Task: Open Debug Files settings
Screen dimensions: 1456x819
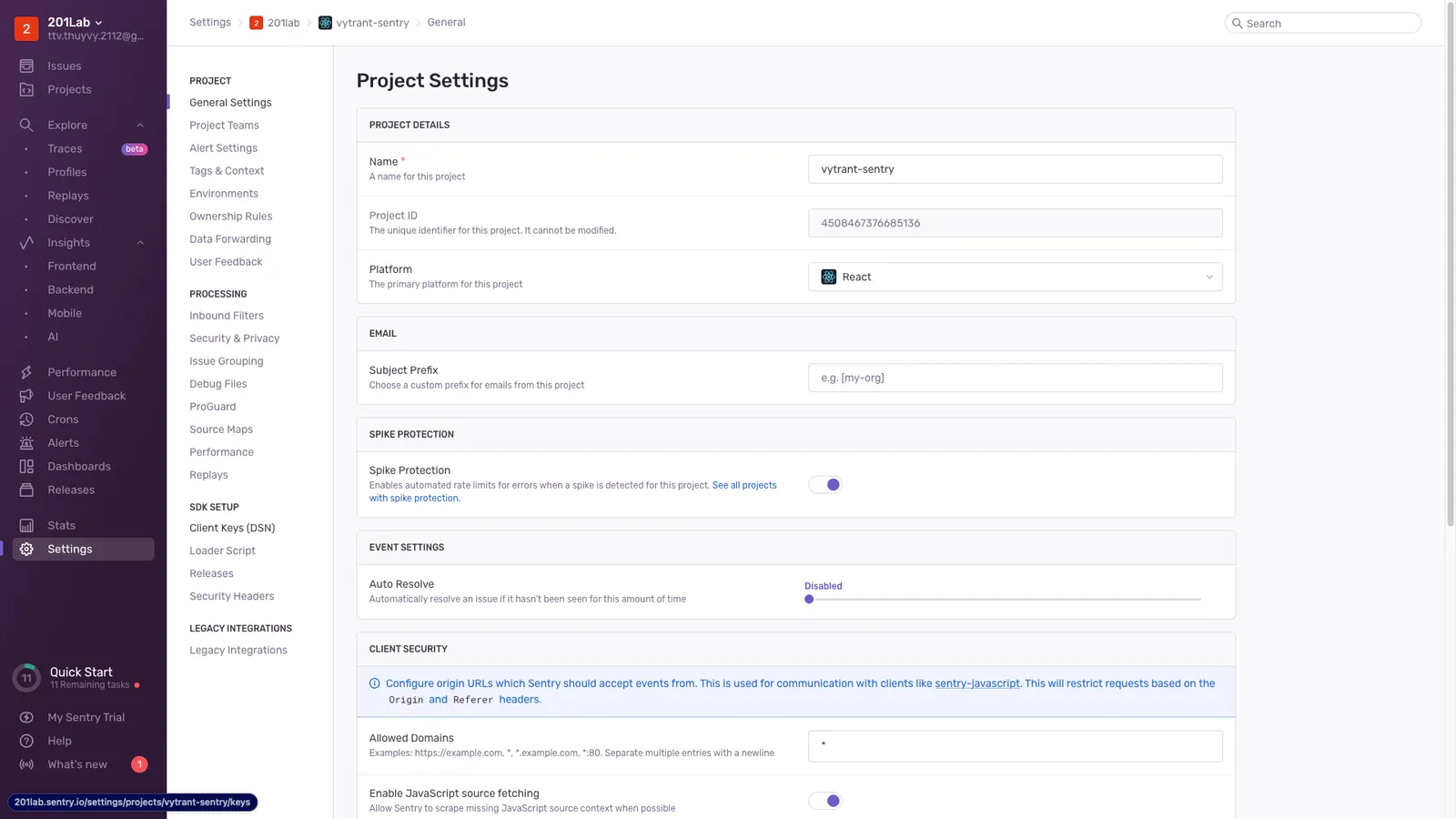Action: [218, 384]
